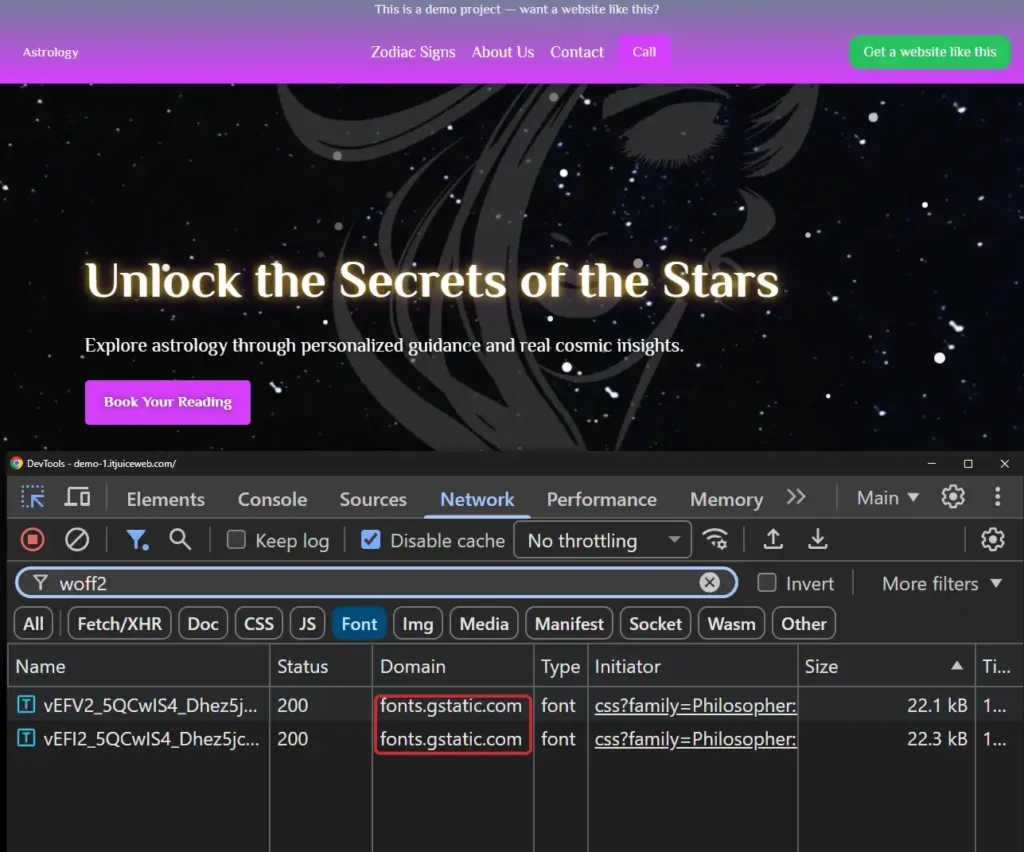Sort by the Name column header
Viewport: 1024px width, 852px height.
(138, 666)
